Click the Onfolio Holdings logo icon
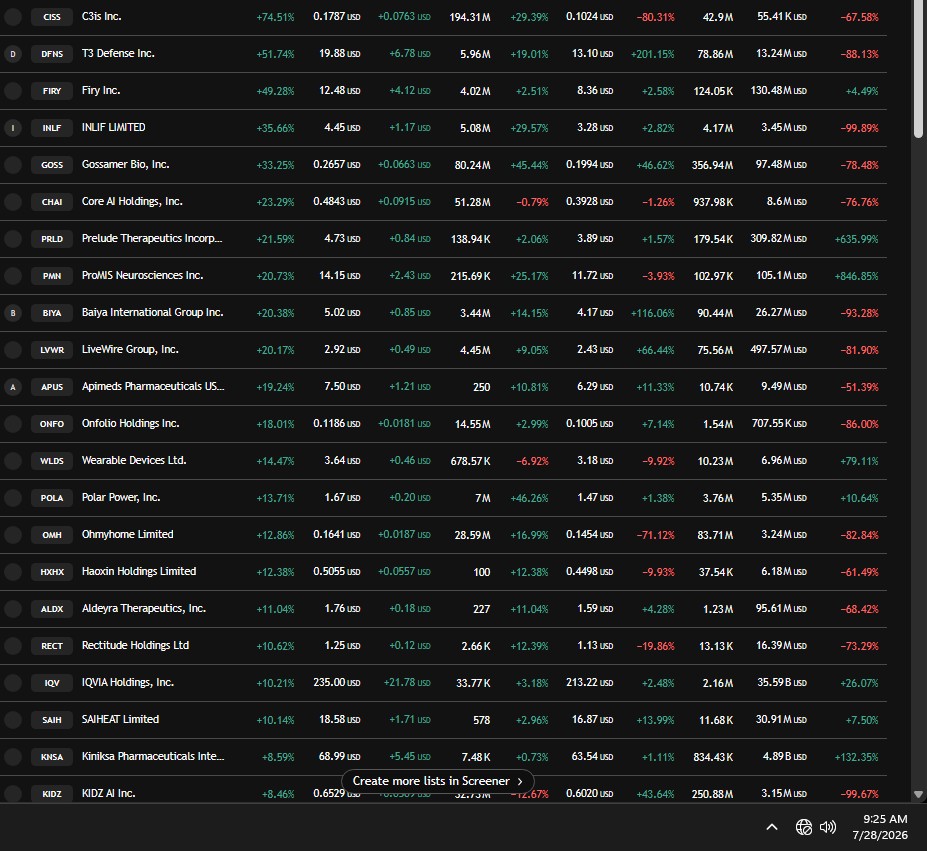927x851 pixels. point(13,423)
